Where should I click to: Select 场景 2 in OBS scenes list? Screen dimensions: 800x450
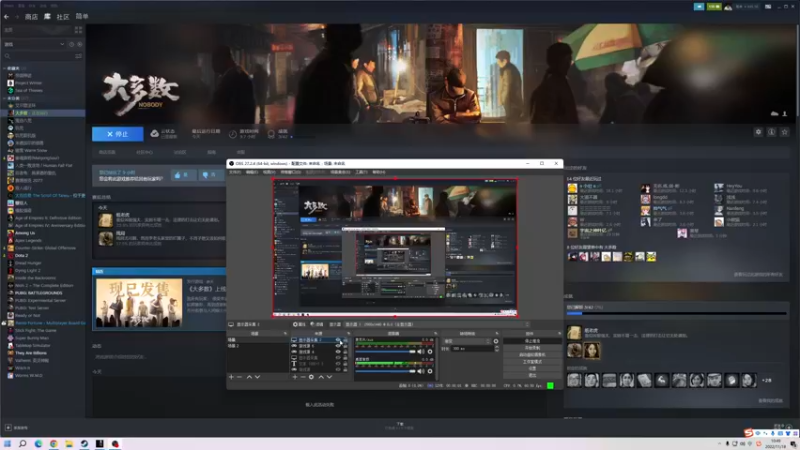click(x=233, y=346)
